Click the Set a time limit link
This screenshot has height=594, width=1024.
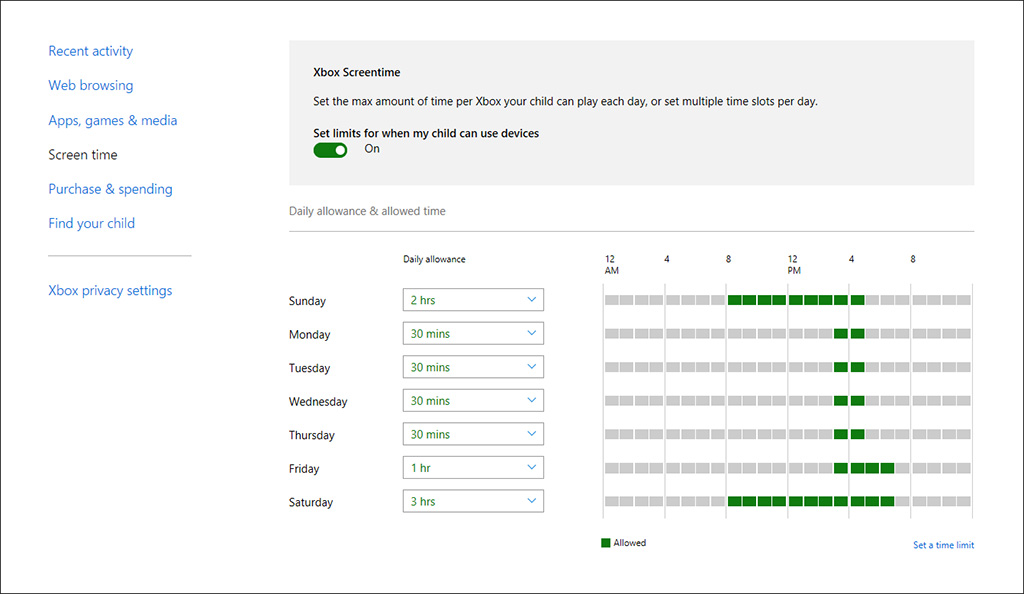[943, 545]
